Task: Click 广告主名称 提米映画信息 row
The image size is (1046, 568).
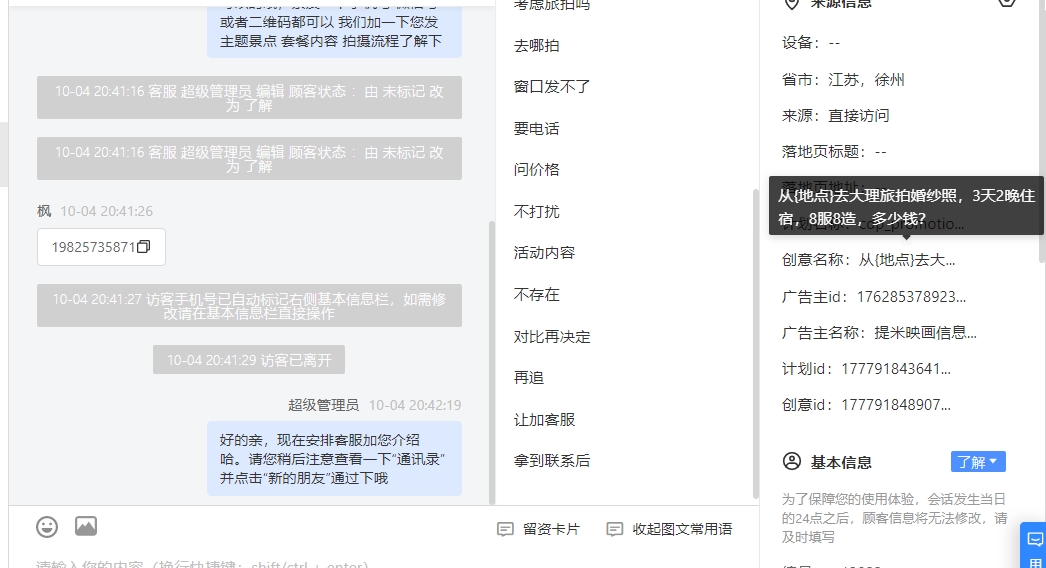Action: pyautogui.click(x=879, y=332)
